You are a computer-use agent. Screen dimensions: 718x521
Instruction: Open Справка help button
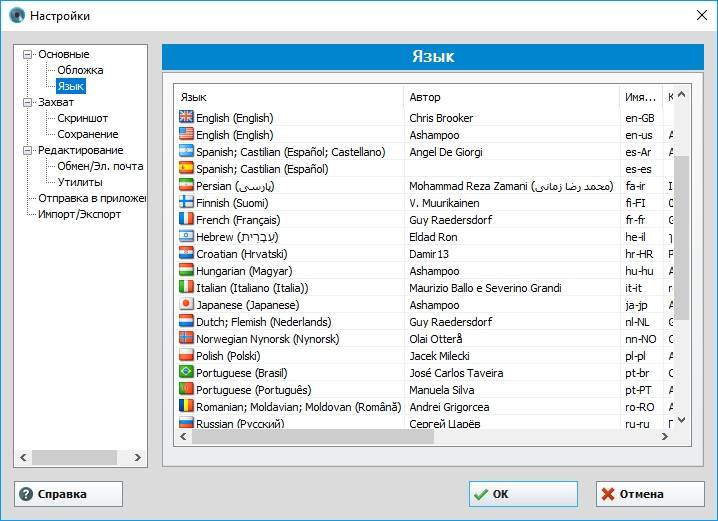tap(68, 494)
